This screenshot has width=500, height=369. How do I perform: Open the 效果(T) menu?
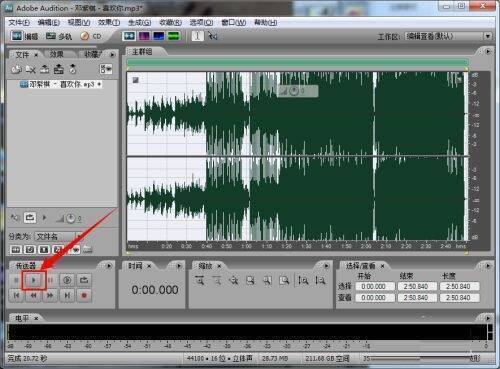[109, 23]
